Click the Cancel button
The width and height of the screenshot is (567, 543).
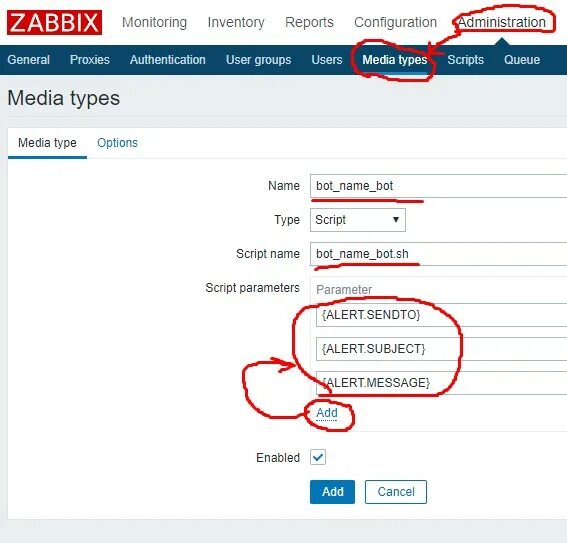click(396, 492)
